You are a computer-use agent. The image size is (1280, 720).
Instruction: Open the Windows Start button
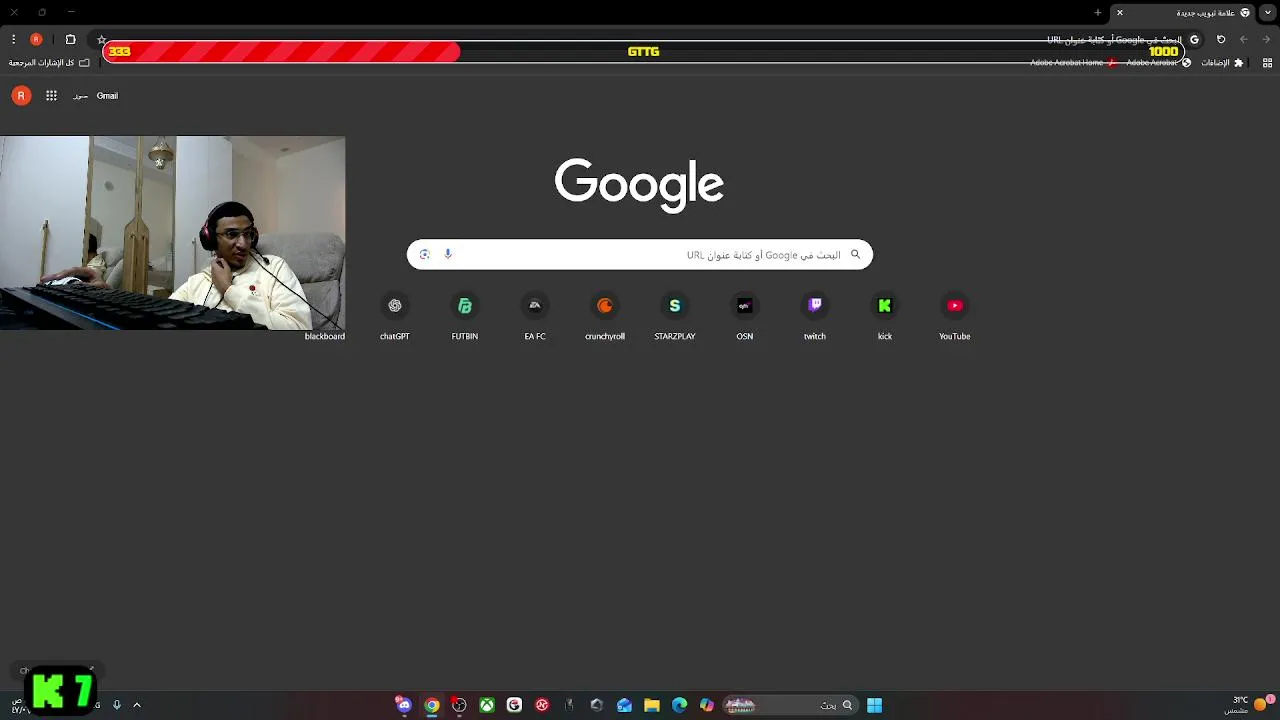point(874,705)
